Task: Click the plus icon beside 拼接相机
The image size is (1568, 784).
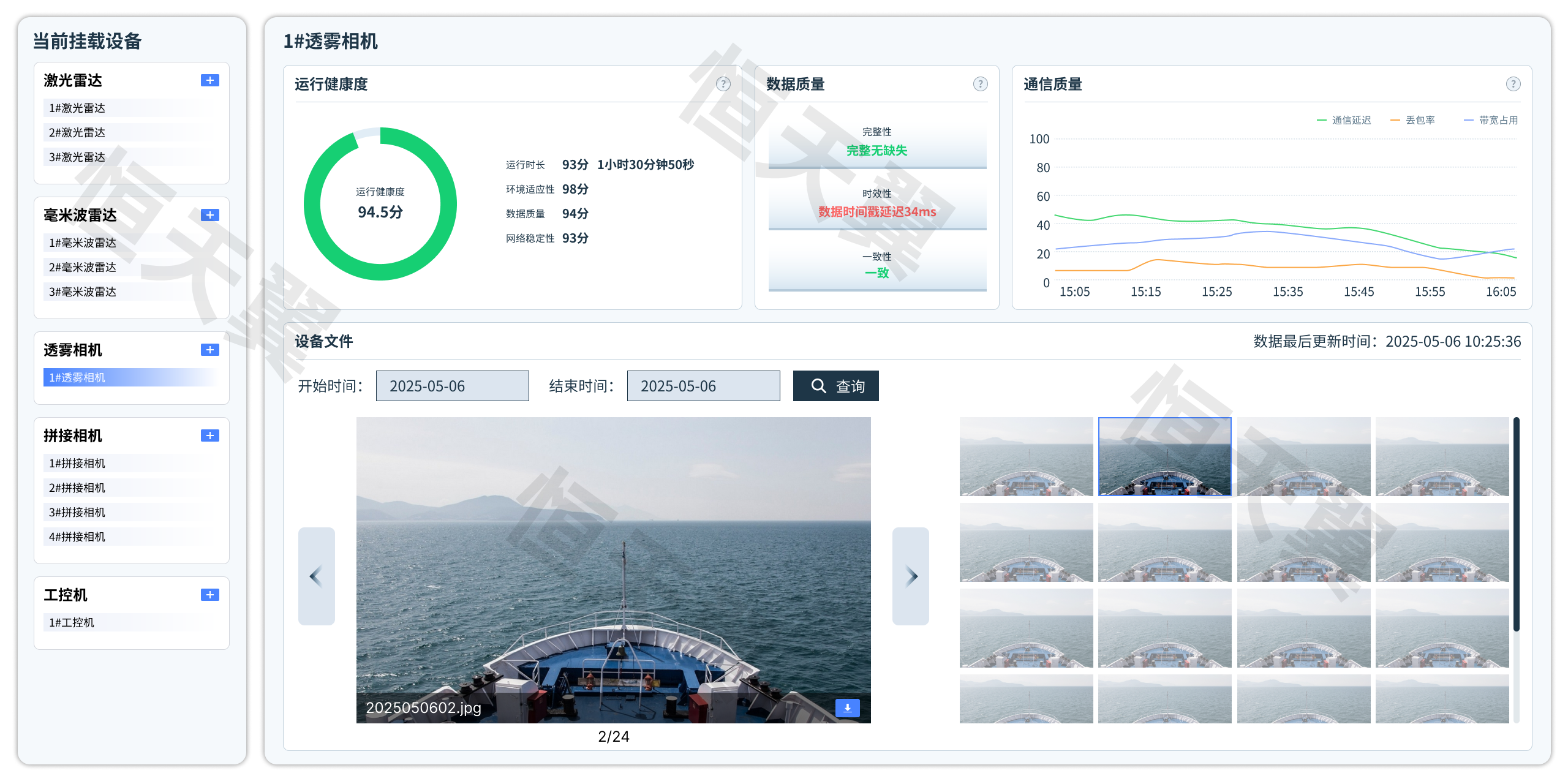Action: (209, 435)
